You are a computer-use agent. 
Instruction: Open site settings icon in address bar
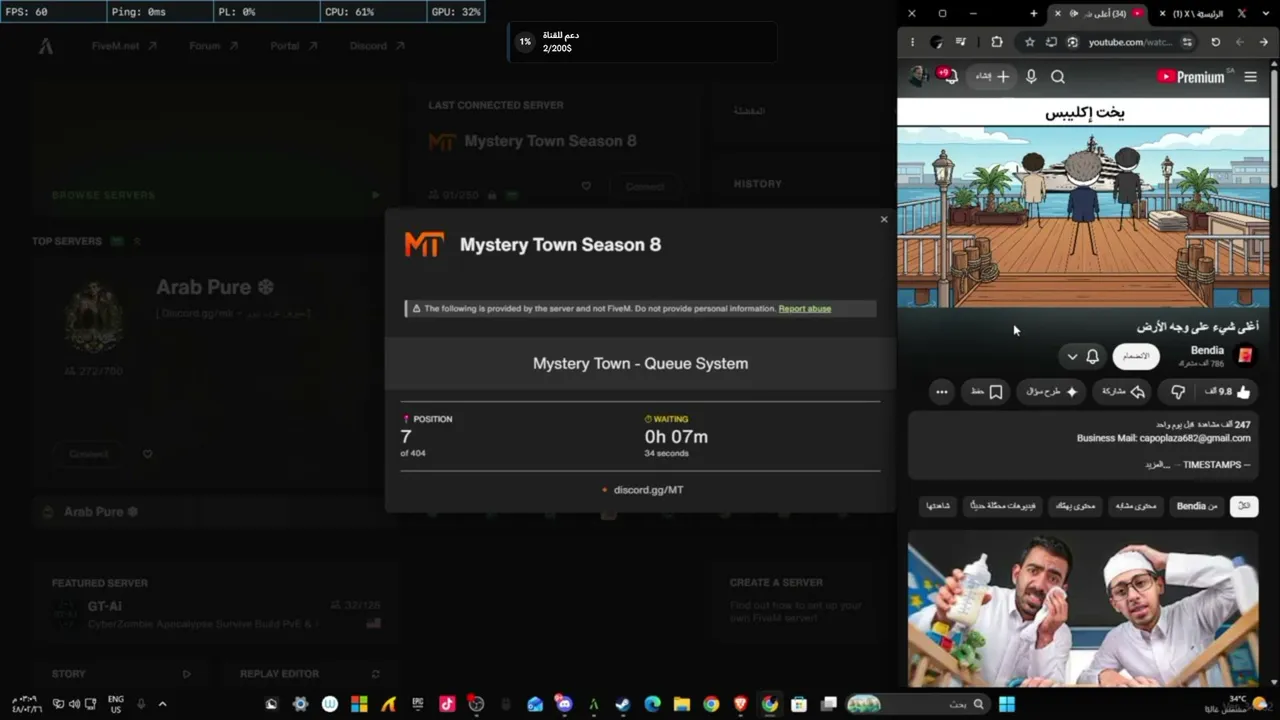click(x=1187, y=42)
